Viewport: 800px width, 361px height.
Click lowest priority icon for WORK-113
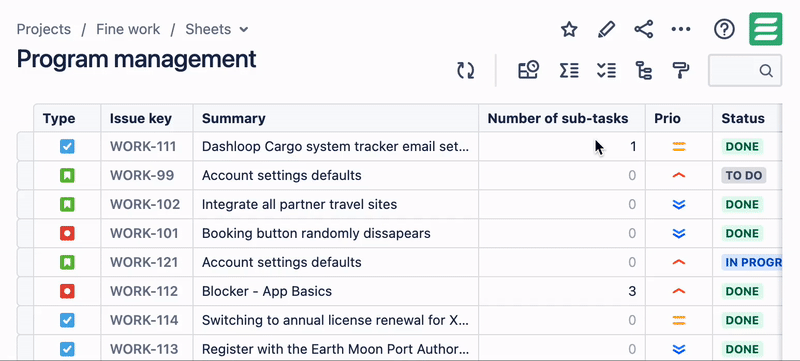click(679, 349)
